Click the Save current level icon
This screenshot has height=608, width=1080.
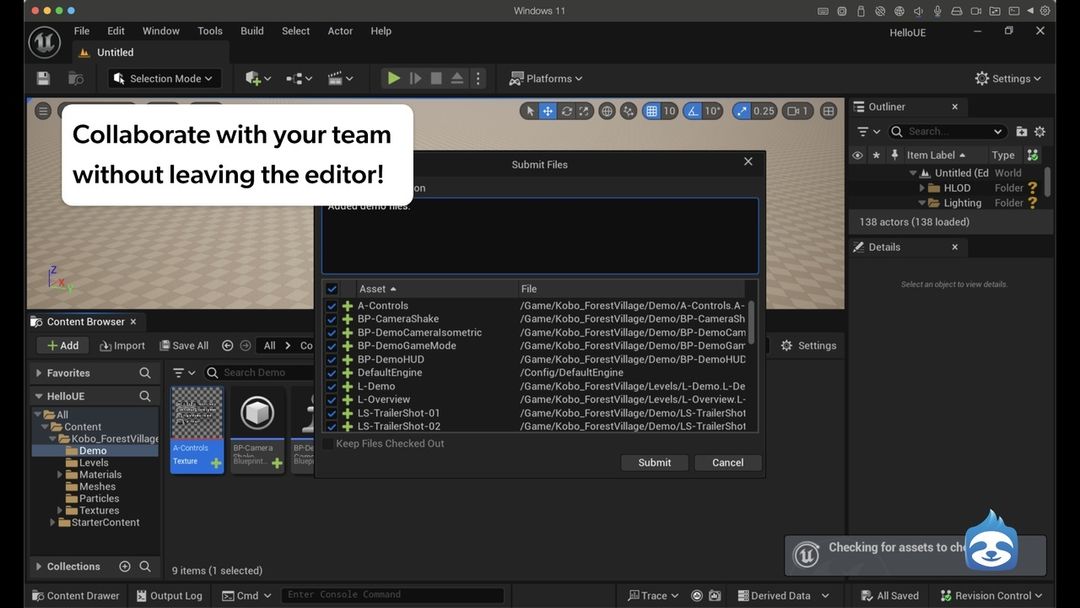(43, 78)
